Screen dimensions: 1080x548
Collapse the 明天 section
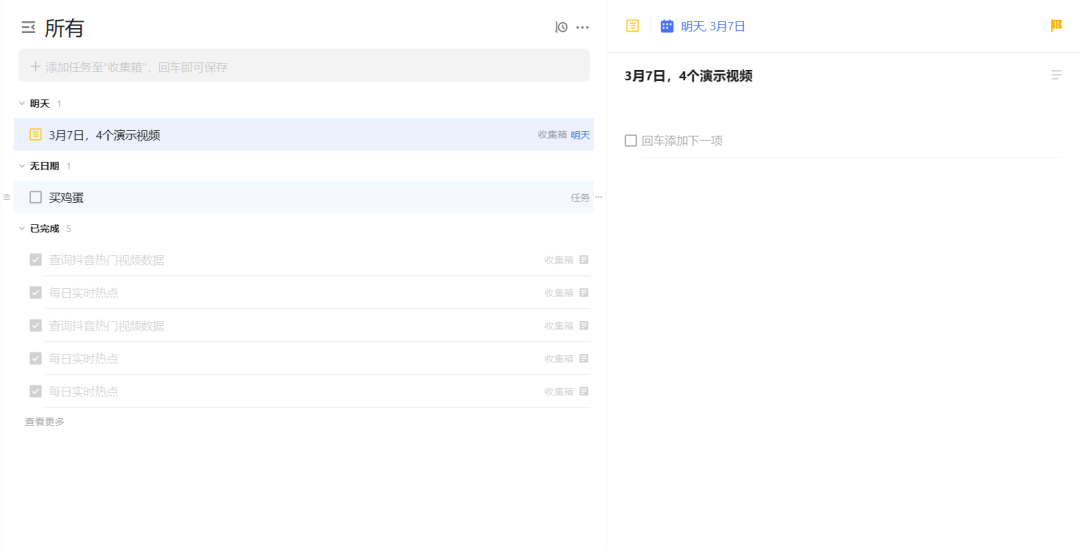pos(22,103)
